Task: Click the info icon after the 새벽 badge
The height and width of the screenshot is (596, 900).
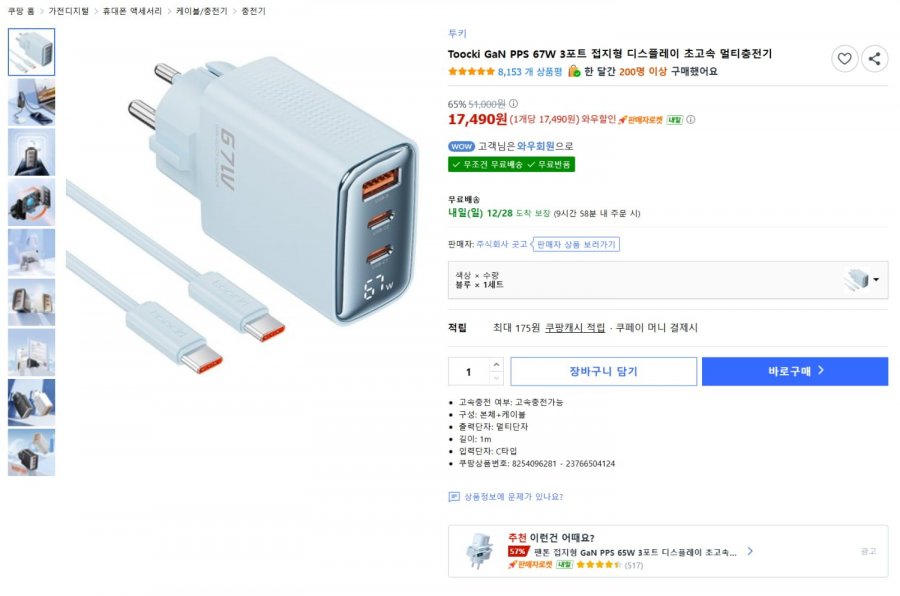Action: pos(690,120)
